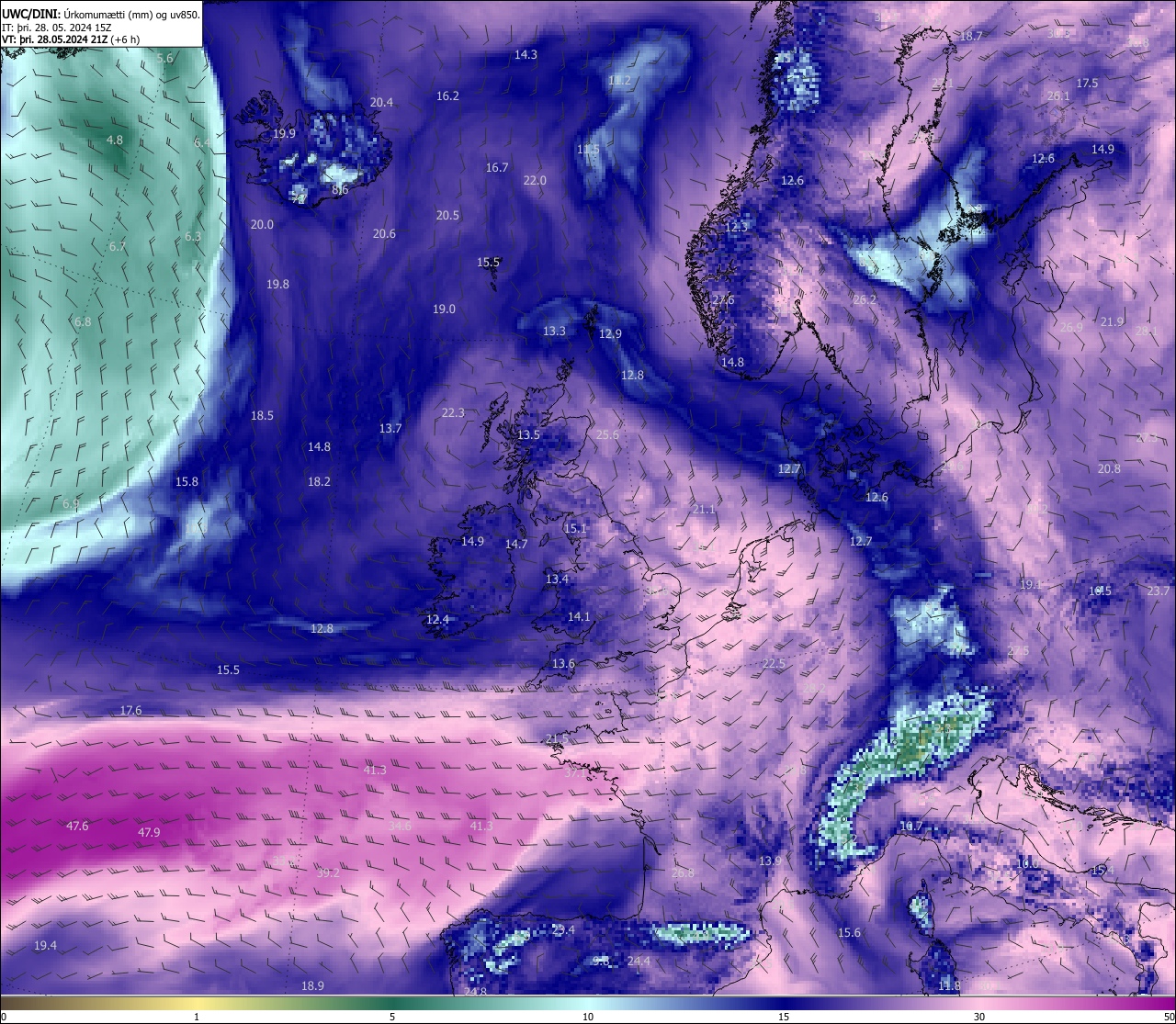Click the 21.9 value at right side

point(1112,321)
